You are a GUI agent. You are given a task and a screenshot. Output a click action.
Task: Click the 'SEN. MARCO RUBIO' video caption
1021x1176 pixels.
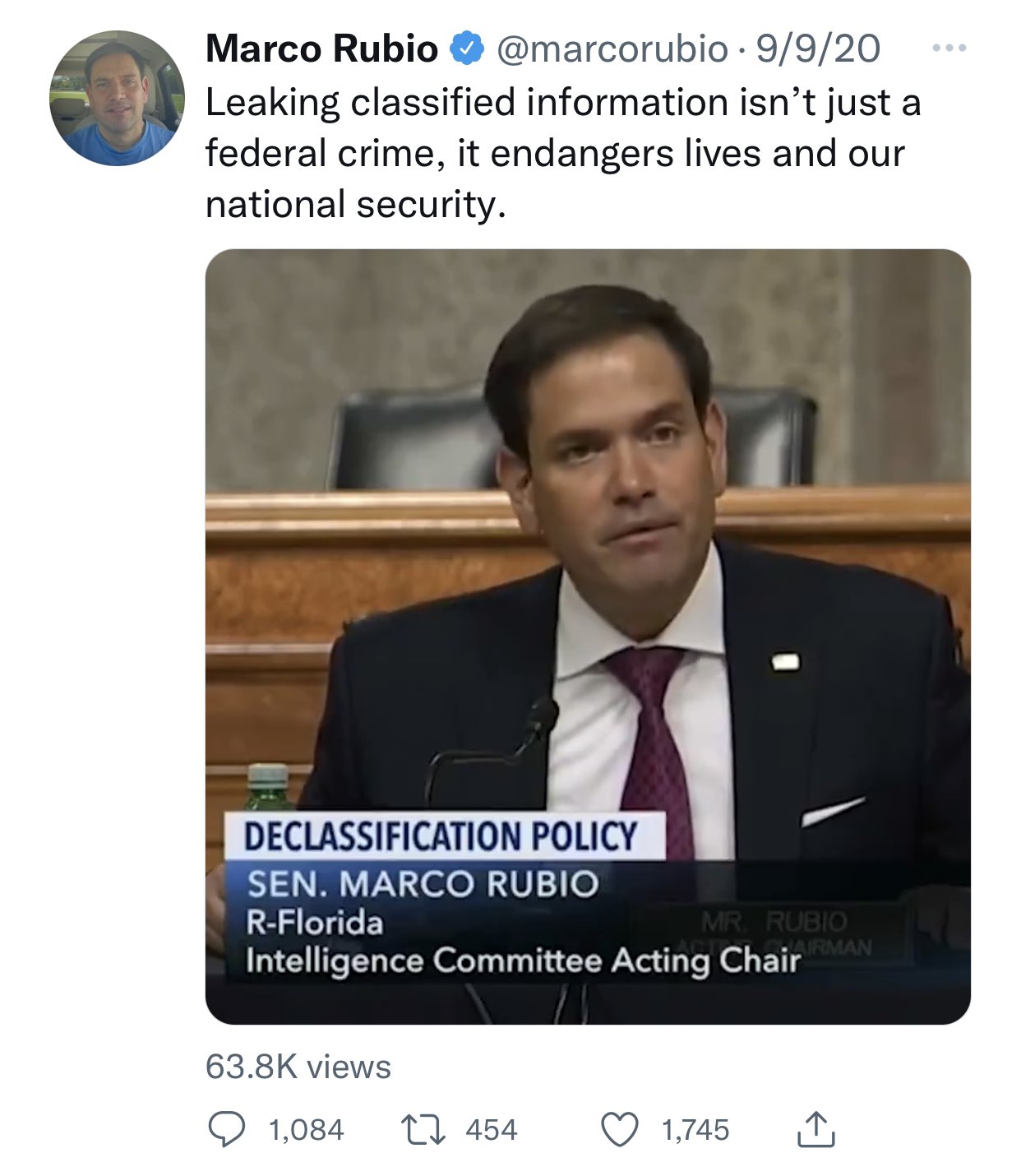[x=423, y=884]
